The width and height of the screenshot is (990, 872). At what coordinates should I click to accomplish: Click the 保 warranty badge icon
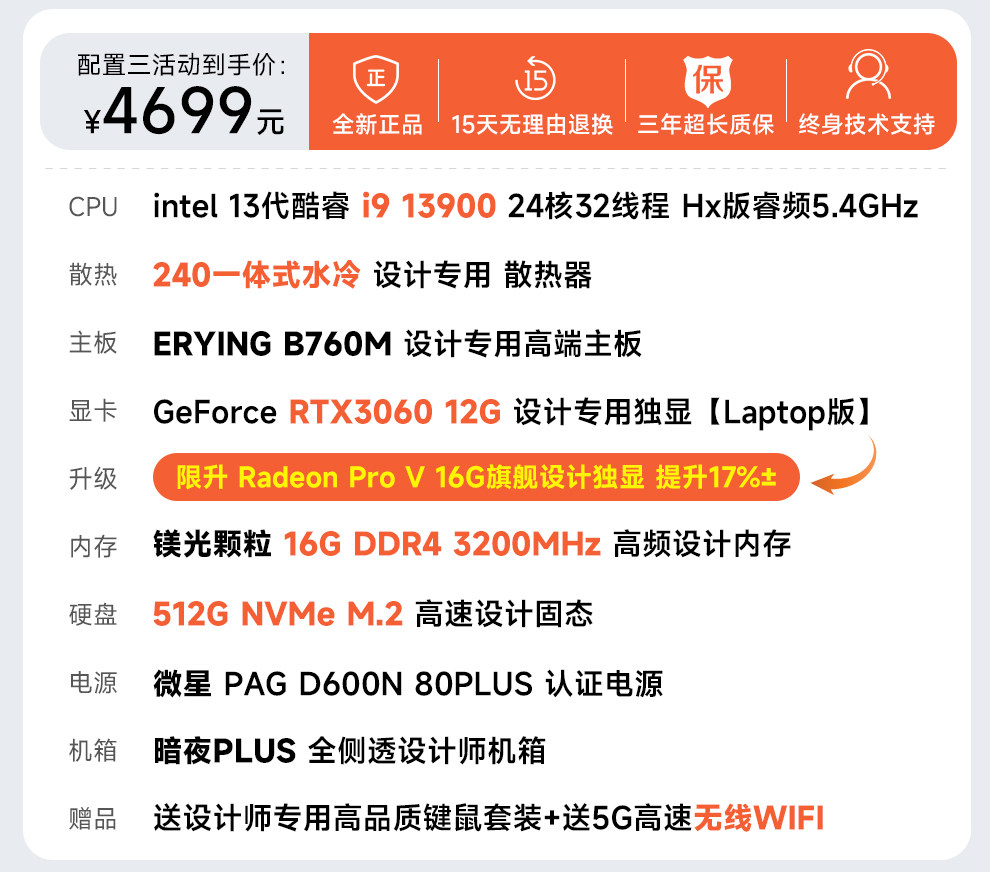pos(708,80)
